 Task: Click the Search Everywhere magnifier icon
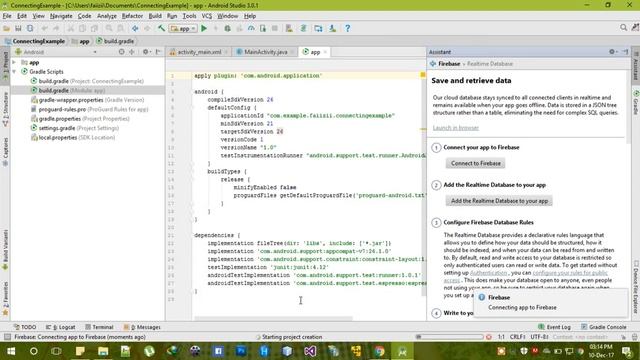pyautogui.click(x=623, y=28)
